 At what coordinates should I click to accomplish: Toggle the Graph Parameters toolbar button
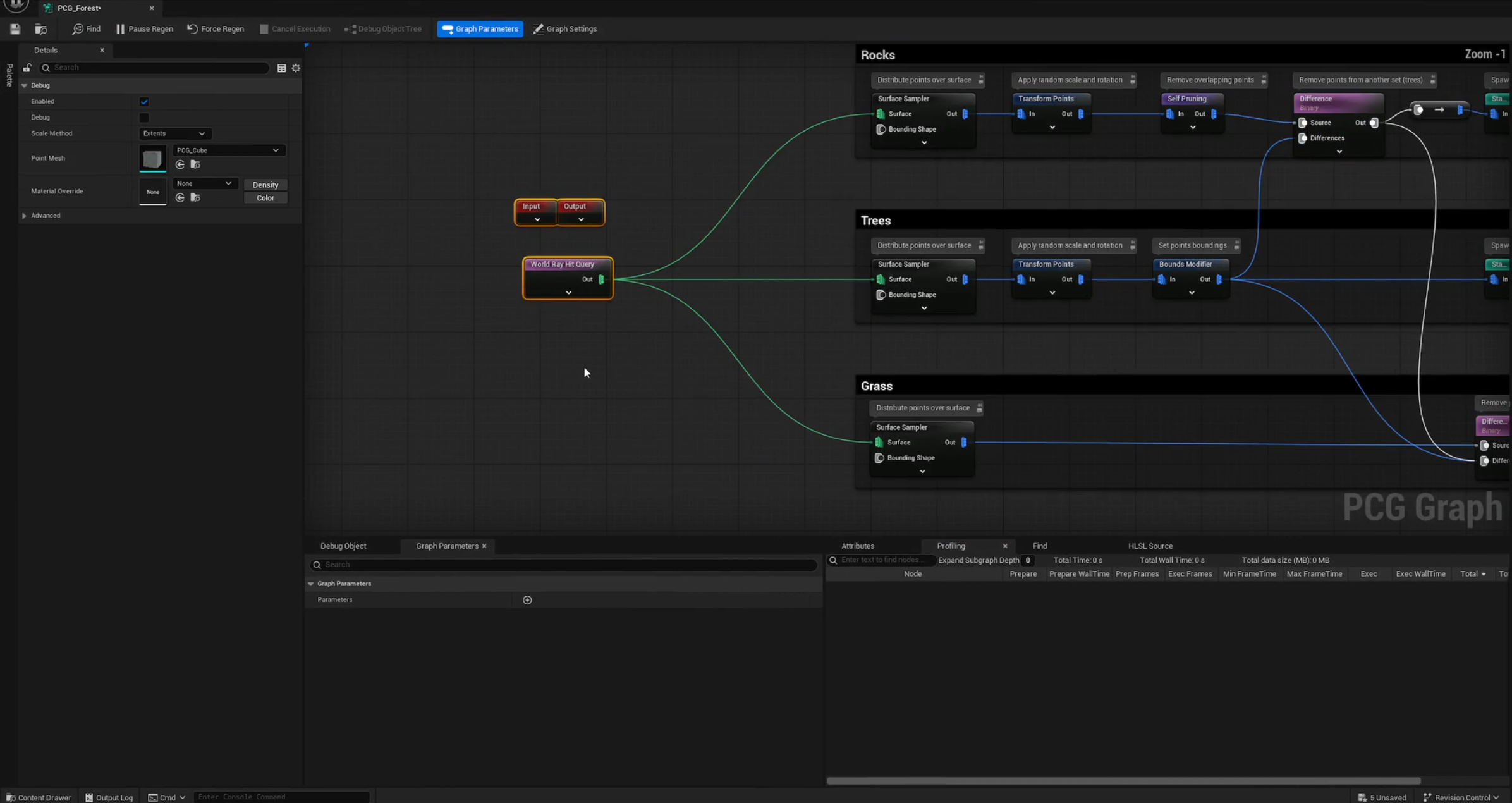pos(480,29)
